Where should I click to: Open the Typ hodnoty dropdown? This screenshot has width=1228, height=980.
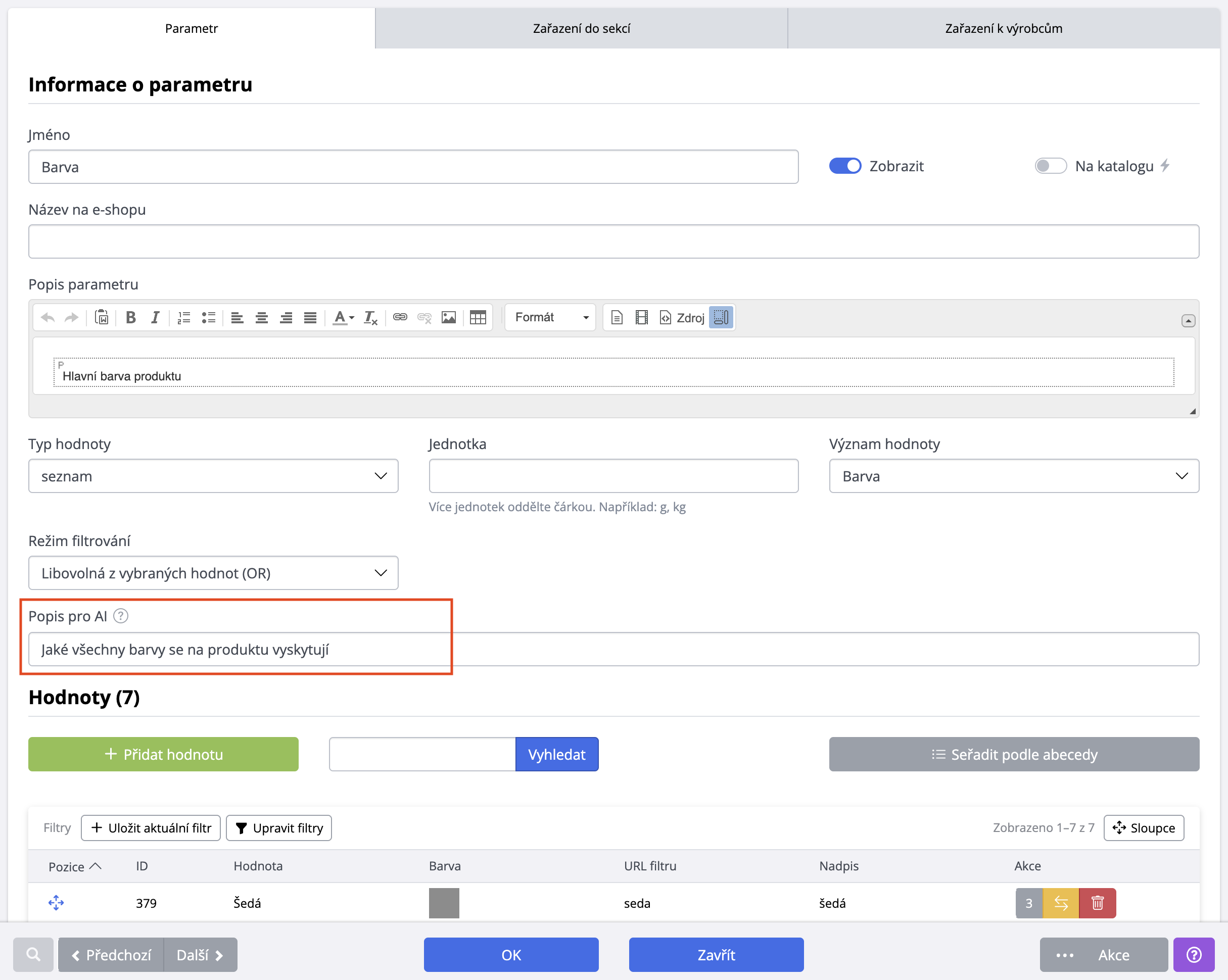click(x=213, y=475)
